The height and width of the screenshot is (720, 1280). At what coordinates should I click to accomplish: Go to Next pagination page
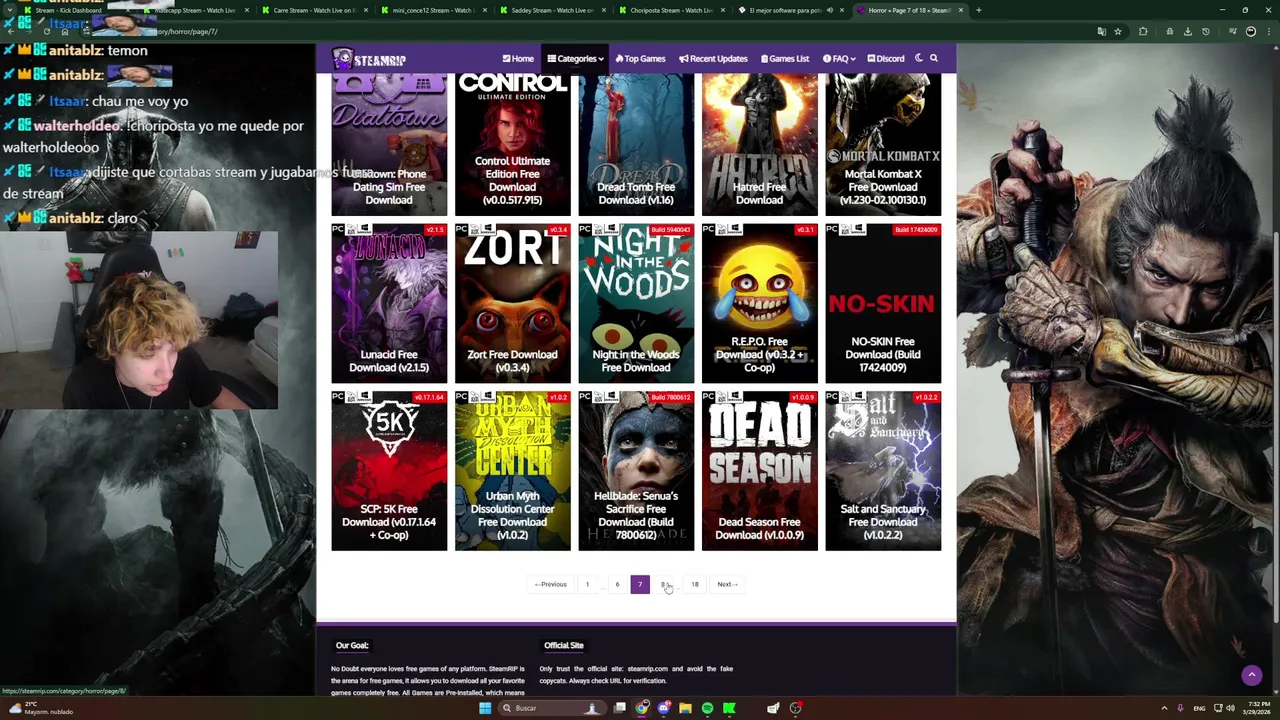(727, 584)
